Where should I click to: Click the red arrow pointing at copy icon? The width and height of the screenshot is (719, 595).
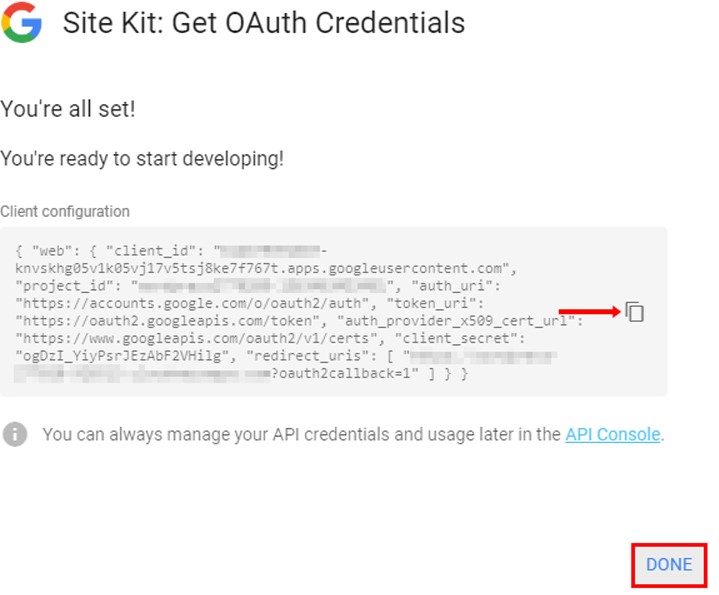click(590, 312)
